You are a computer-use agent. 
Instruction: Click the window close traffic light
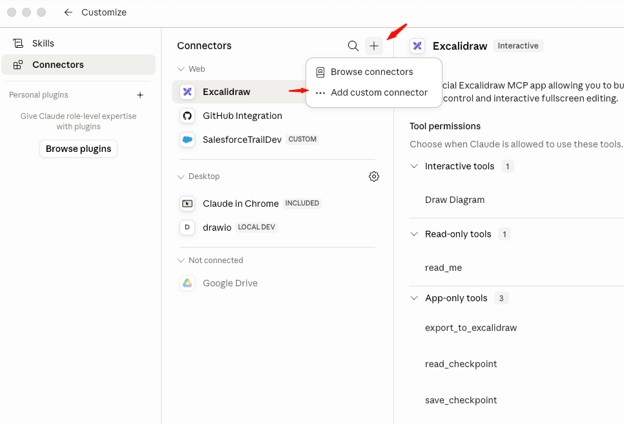(12, 12)
